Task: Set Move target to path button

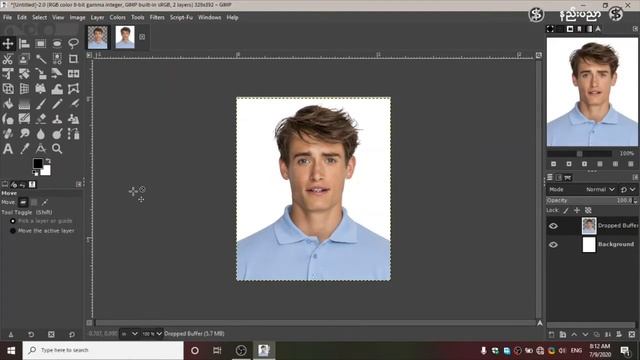Action: click(44, 202)
